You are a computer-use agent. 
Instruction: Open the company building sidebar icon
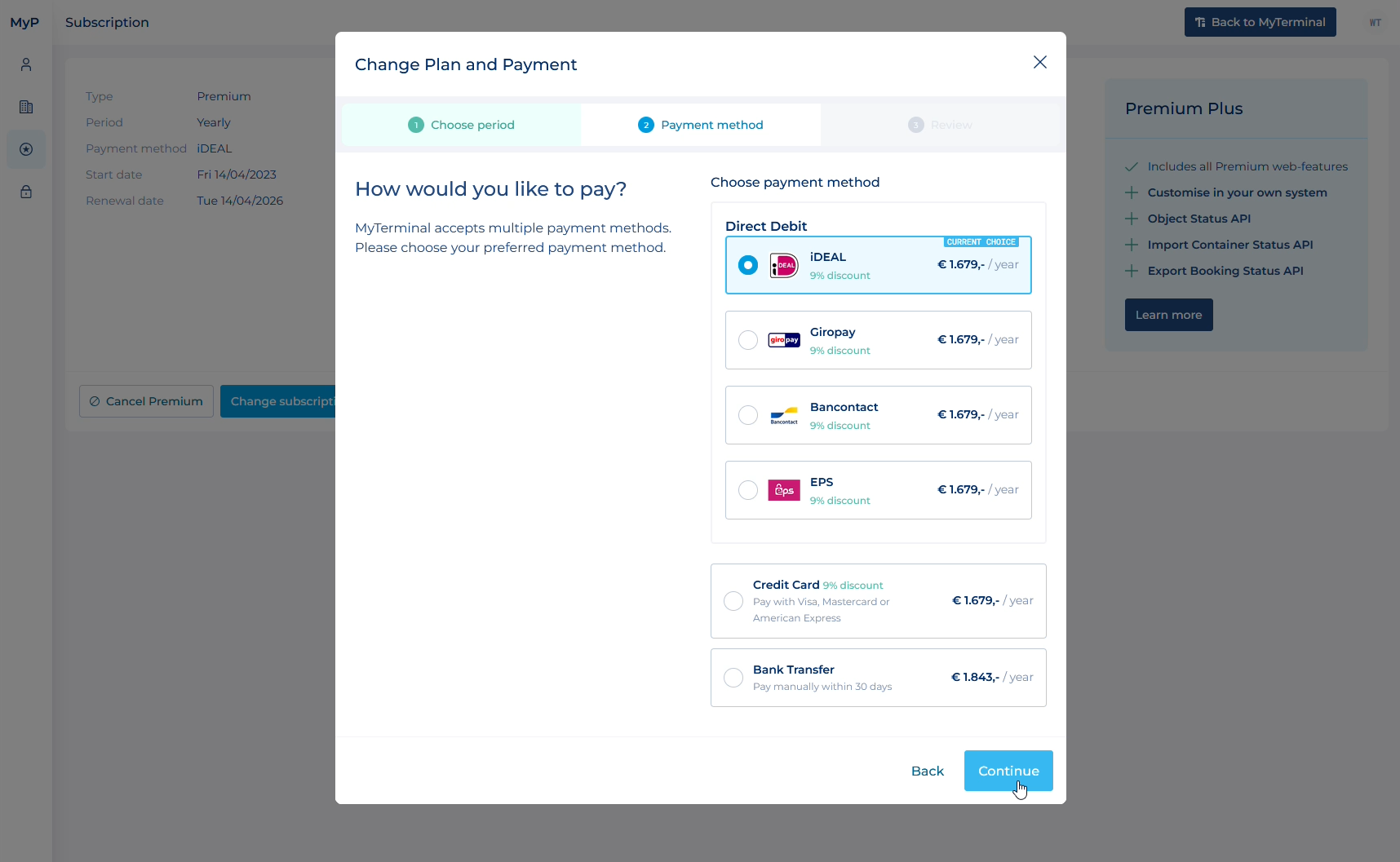pyautogui.click(x=26, y=107)
